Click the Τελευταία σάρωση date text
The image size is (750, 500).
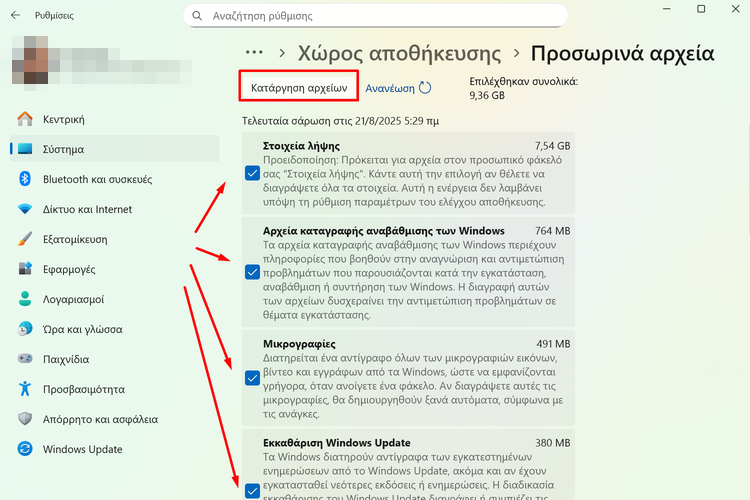340,121
